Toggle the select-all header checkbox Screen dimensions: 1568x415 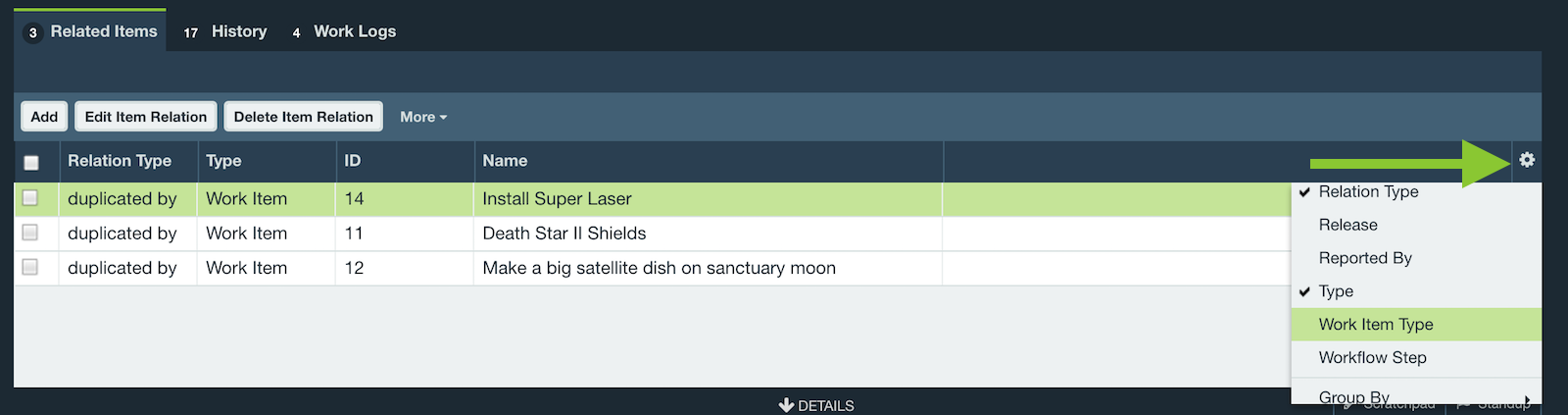pyautogui.click(x=31, y=163)
